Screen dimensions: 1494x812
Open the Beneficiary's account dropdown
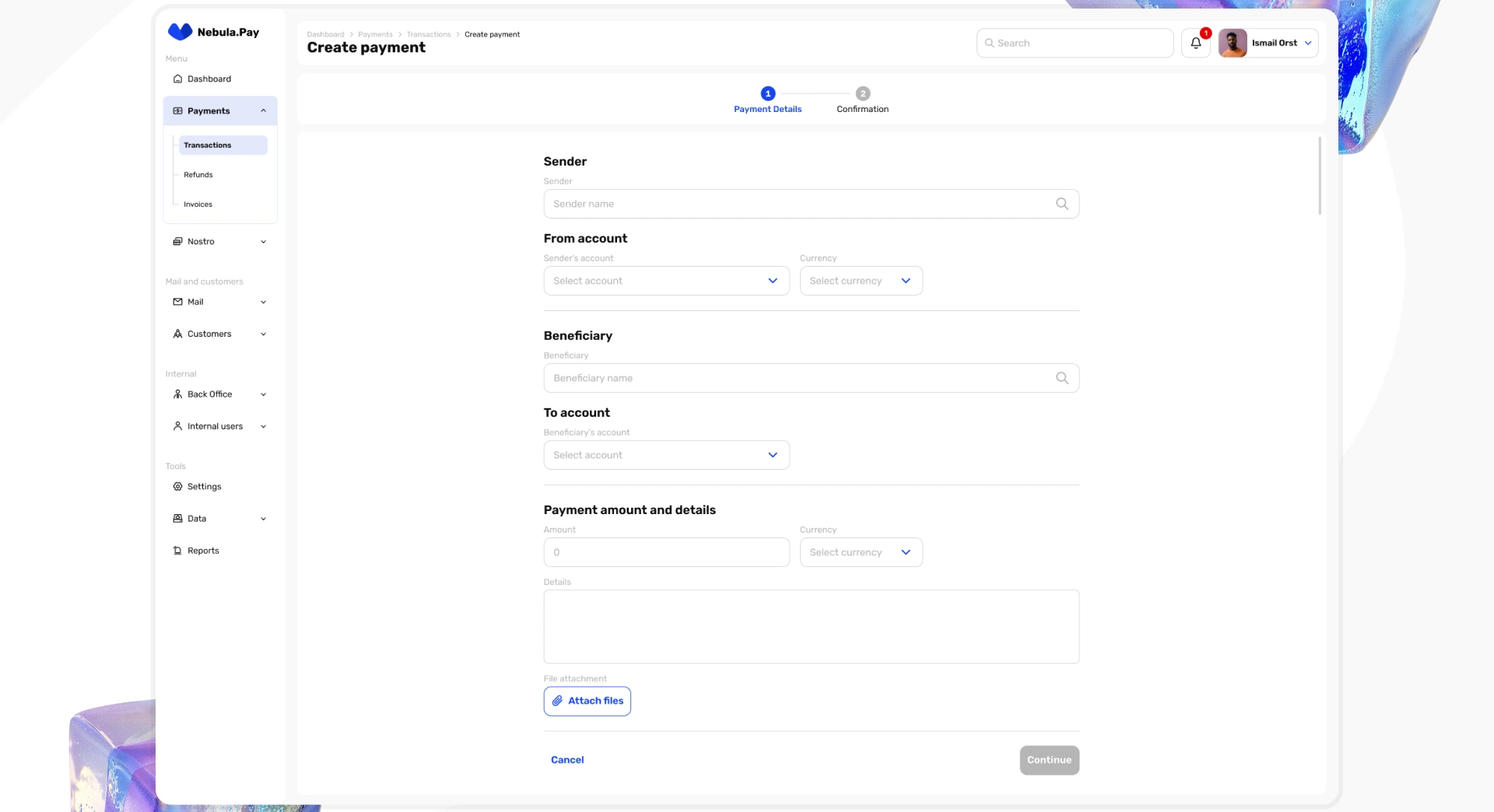(x=666, y=455)
